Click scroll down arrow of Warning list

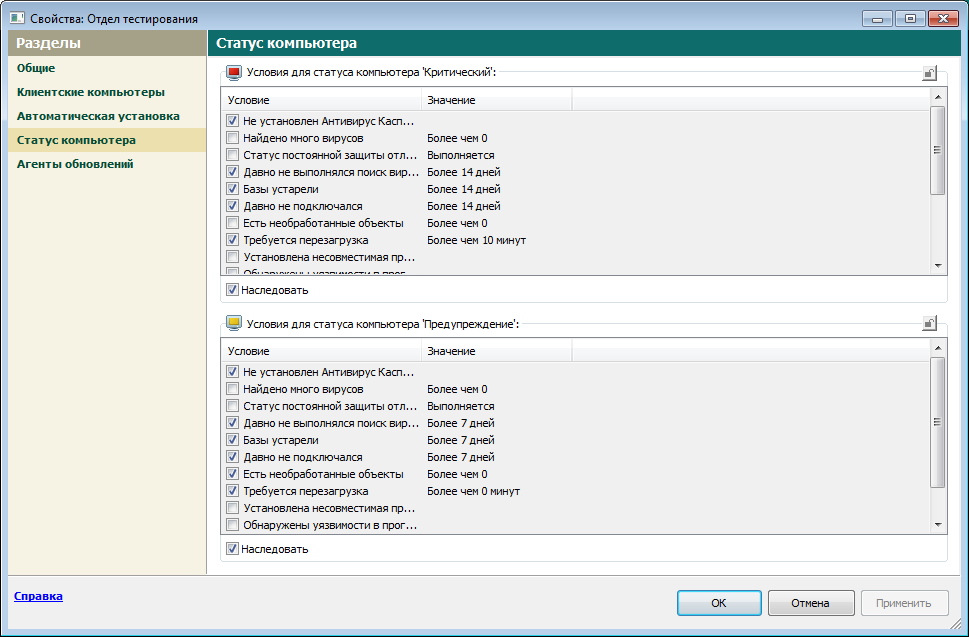click(937, 525)
